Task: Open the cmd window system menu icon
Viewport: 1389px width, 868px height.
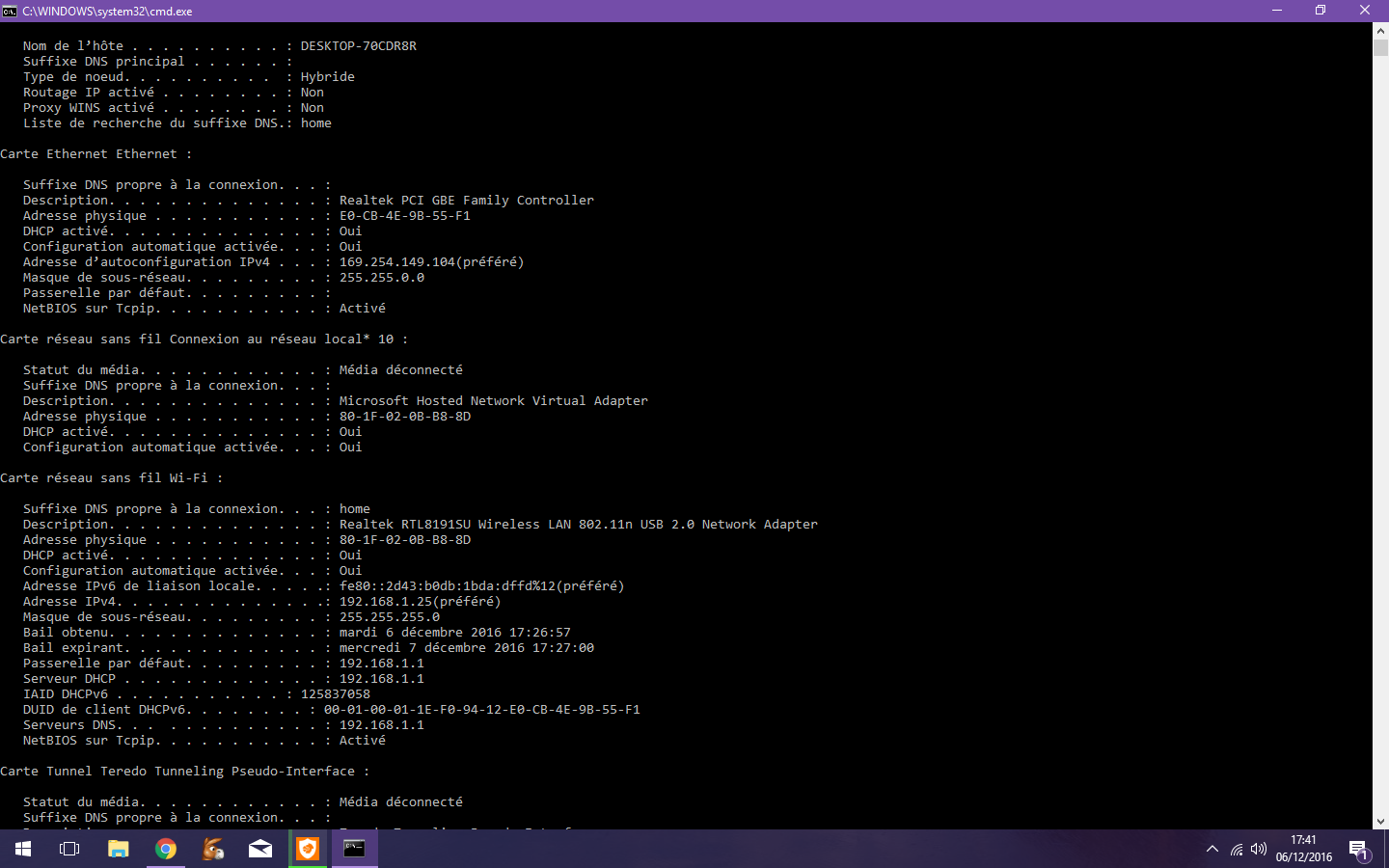Action: coord(10,11)
